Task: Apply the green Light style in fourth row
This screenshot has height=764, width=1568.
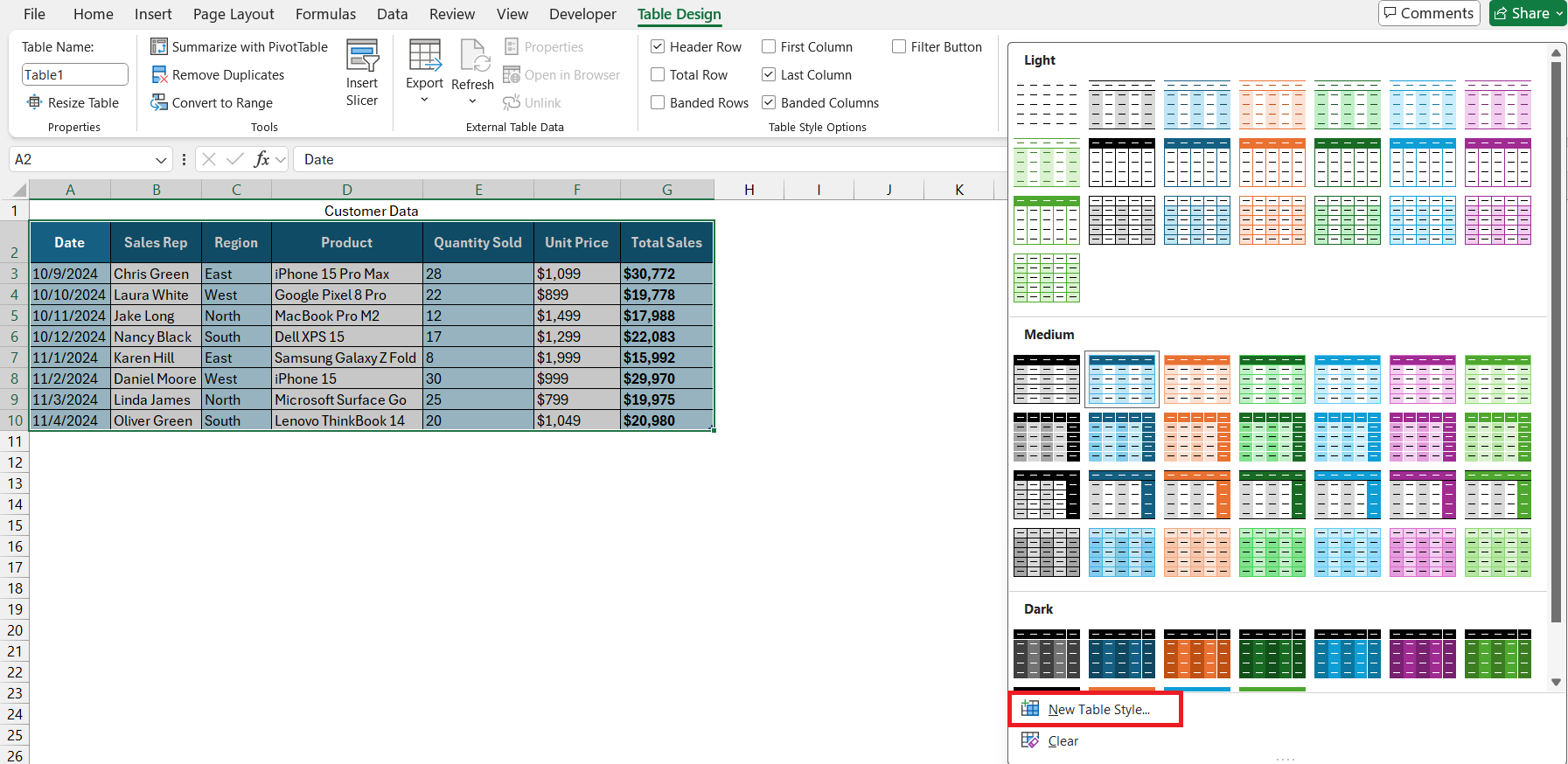Action: point(1047,278)
